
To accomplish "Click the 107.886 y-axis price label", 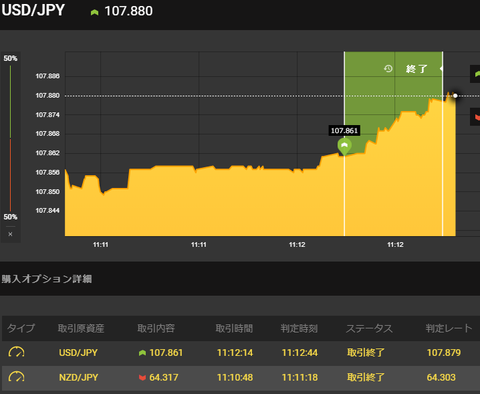I will 48,76.
